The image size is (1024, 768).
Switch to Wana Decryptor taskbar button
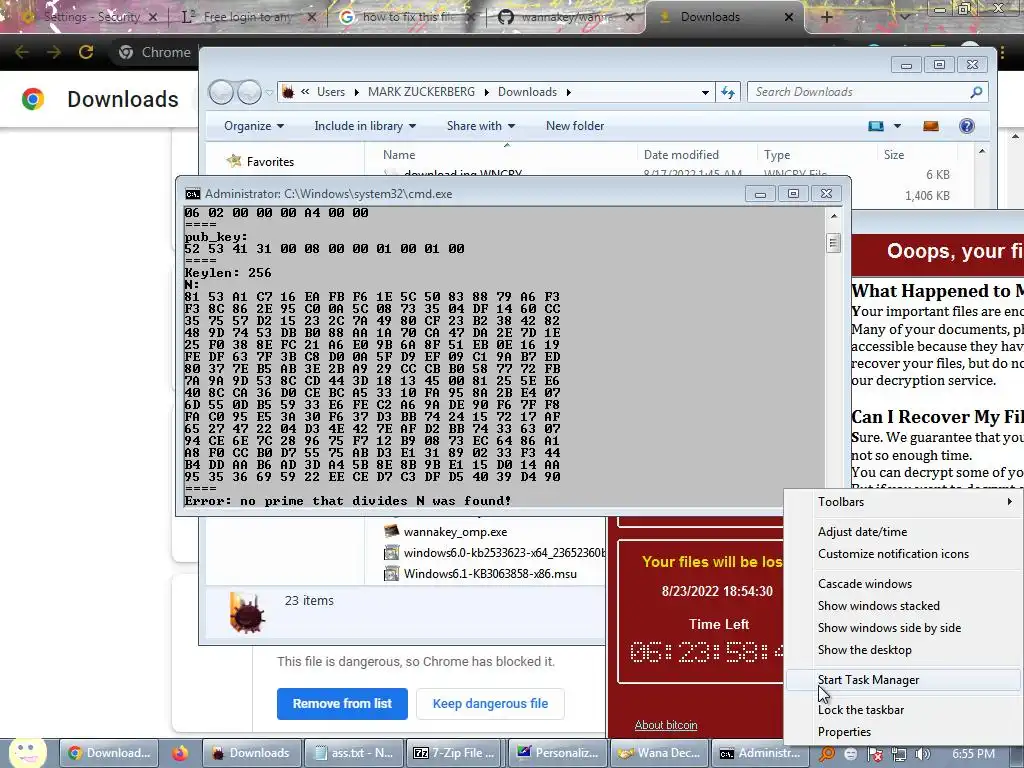(658, 753)
